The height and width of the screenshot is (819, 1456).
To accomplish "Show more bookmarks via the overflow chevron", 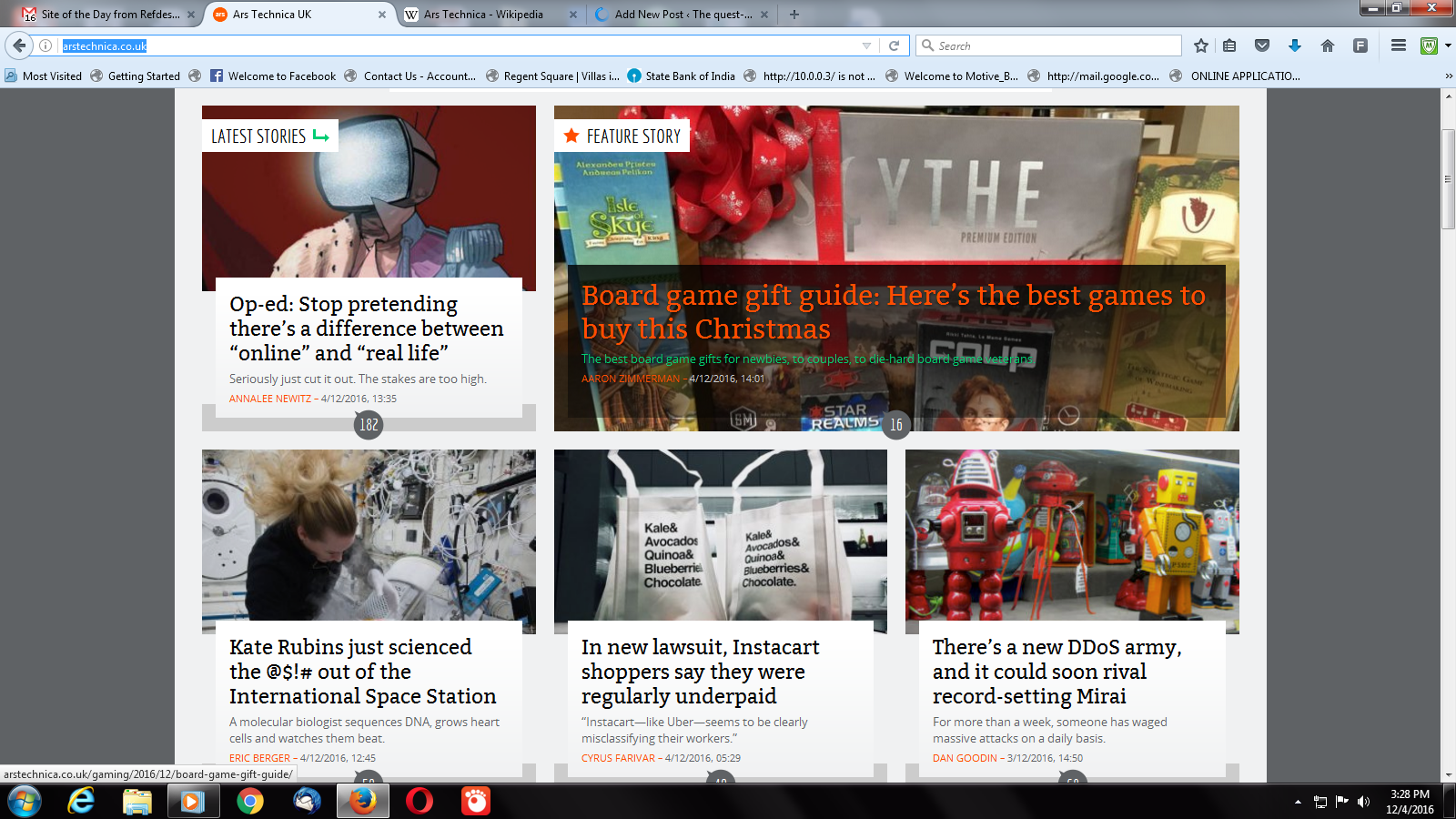I will click(1449, 76).
